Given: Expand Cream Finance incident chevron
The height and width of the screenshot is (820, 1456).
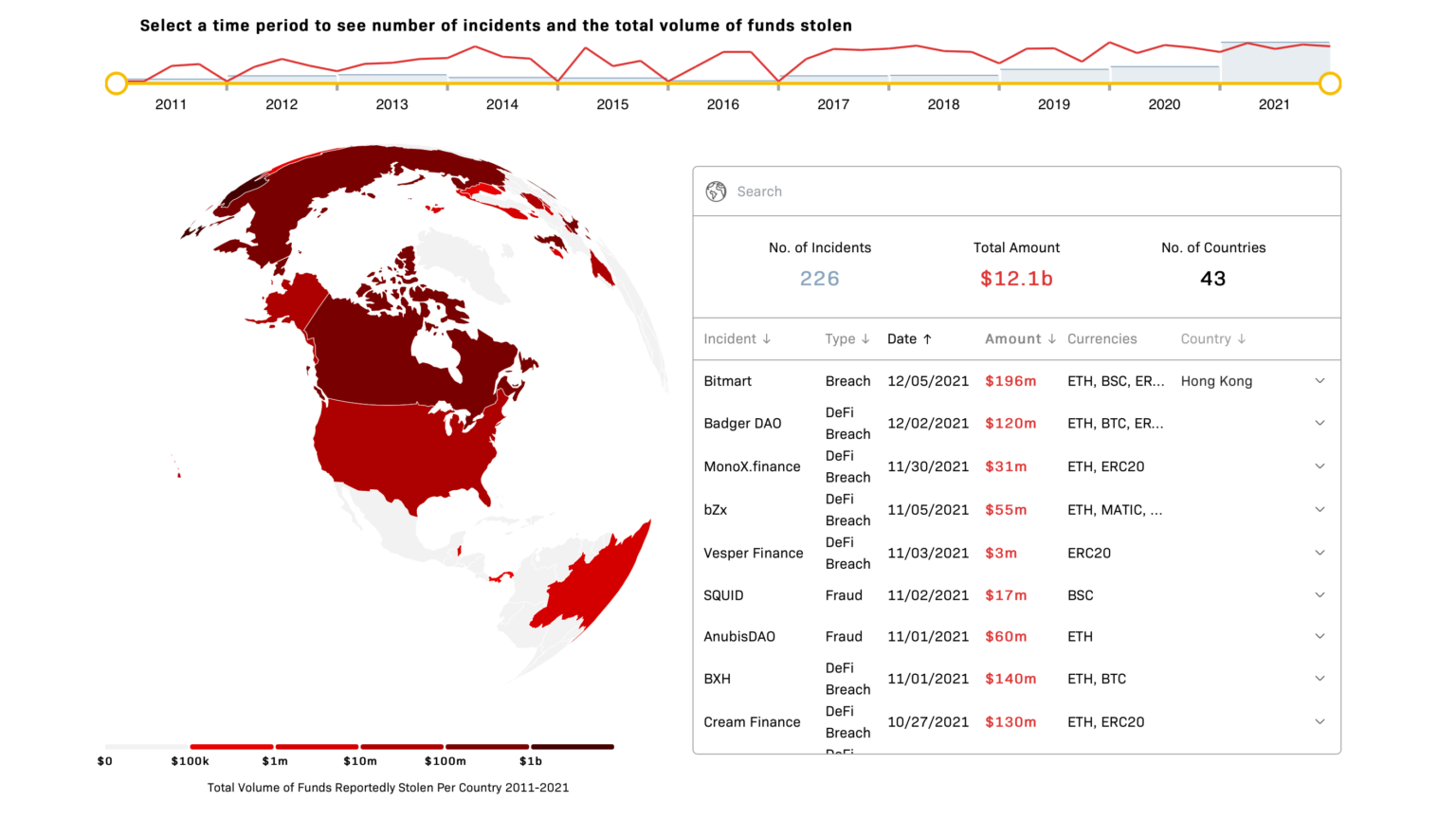Looking at the screenshot, I should tap(1319, 722).
